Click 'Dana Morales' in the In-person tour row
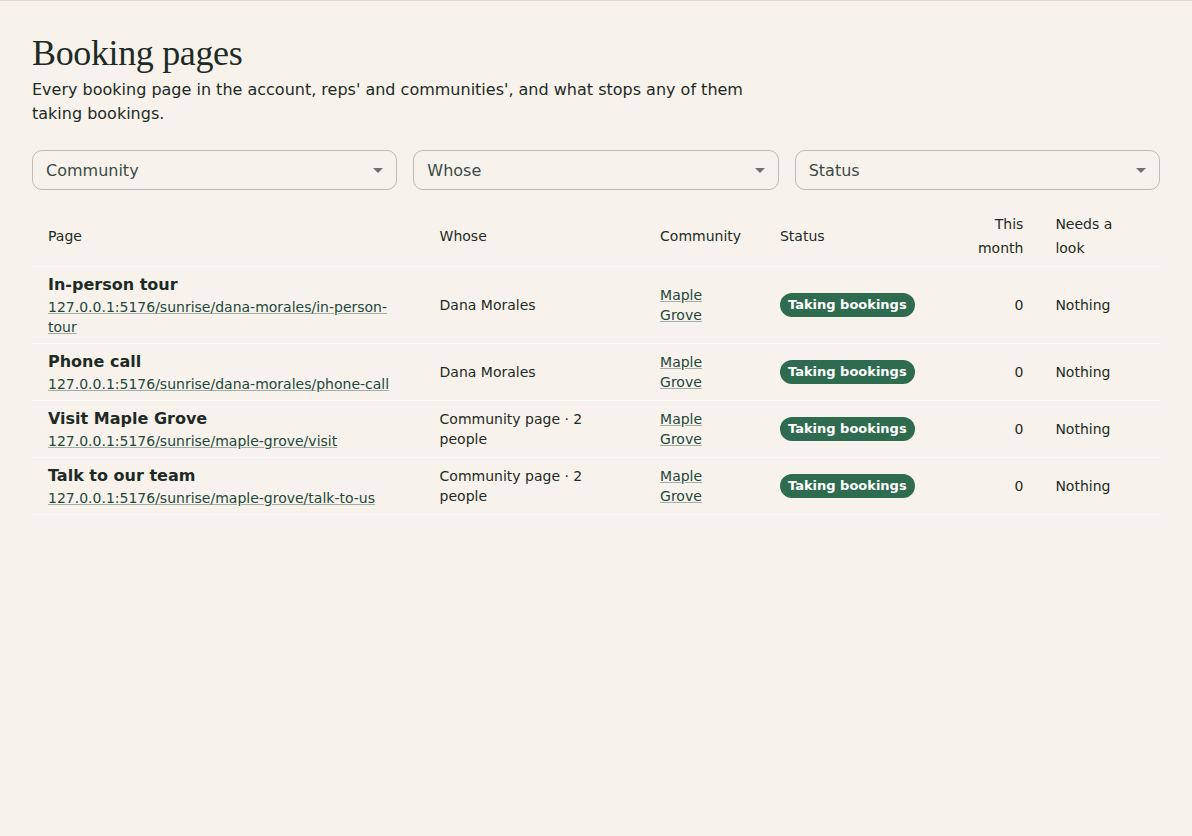The image size is (1192, 836). pyautogui.click(x=487, y=305)
